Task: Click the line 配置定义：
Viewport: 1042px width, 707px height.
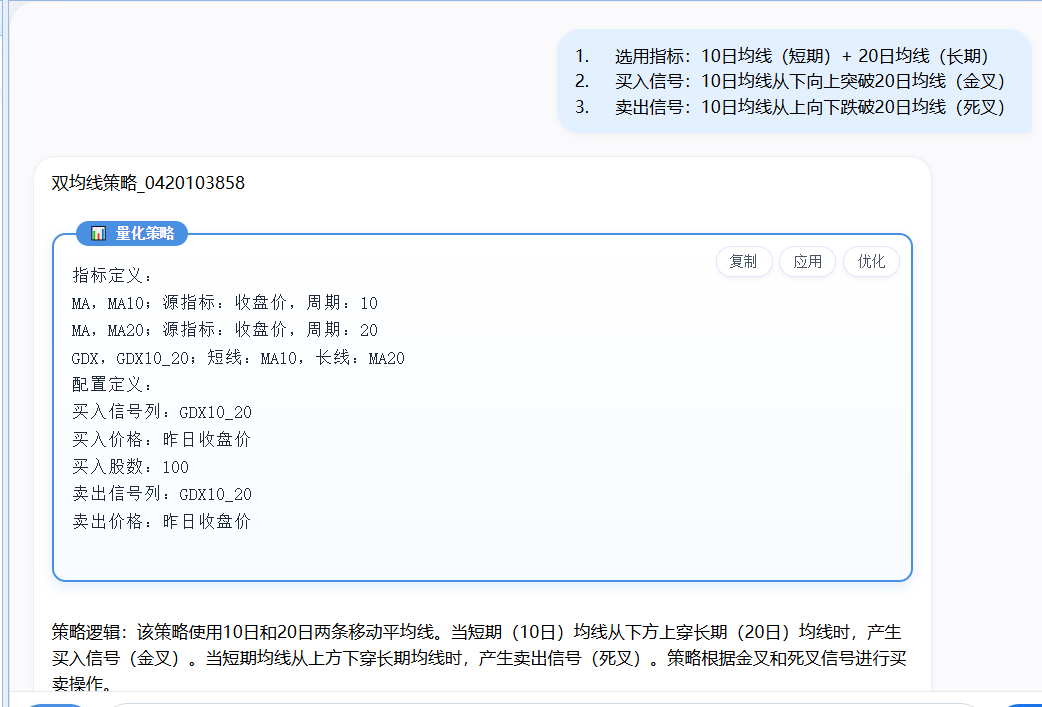Action: tap(112, 385)
